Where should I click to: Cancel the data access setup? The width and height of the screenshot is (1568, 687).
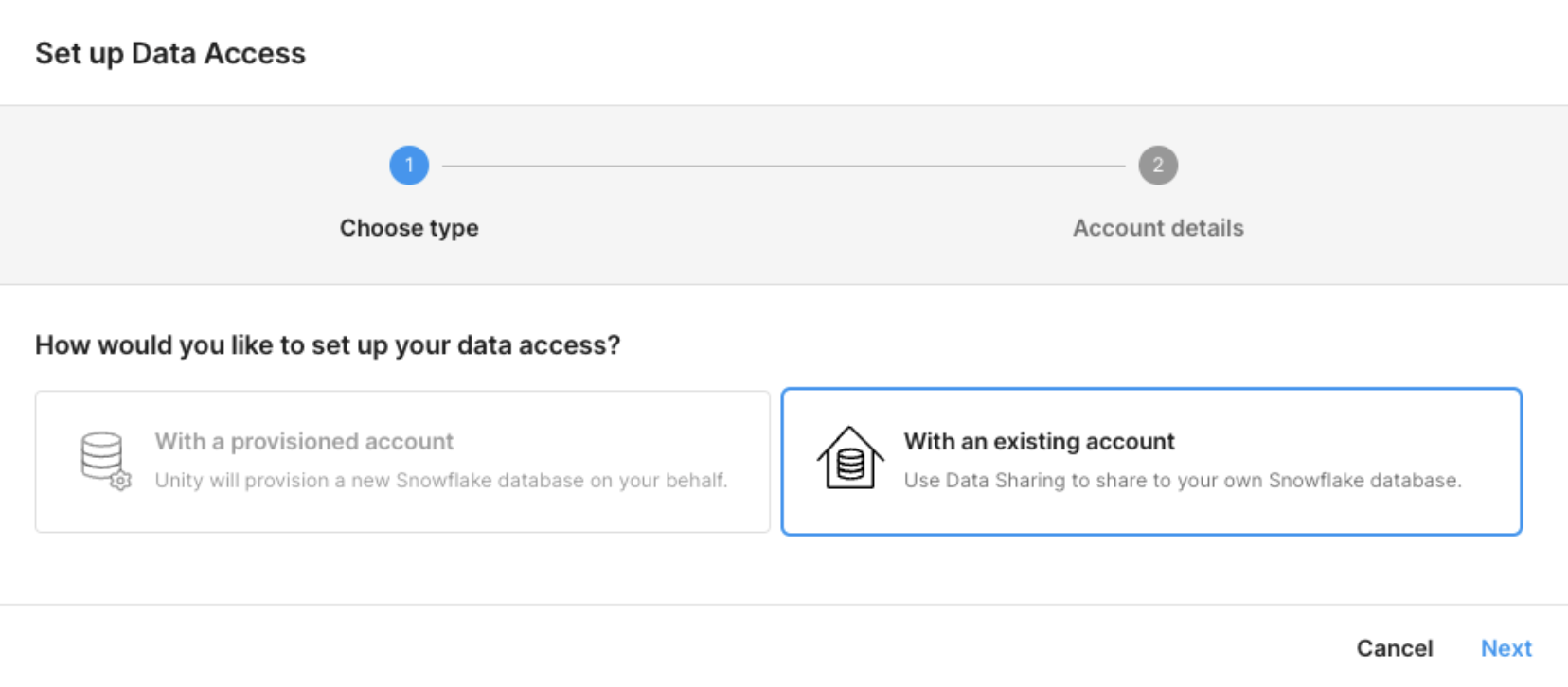click(1394, 648)
